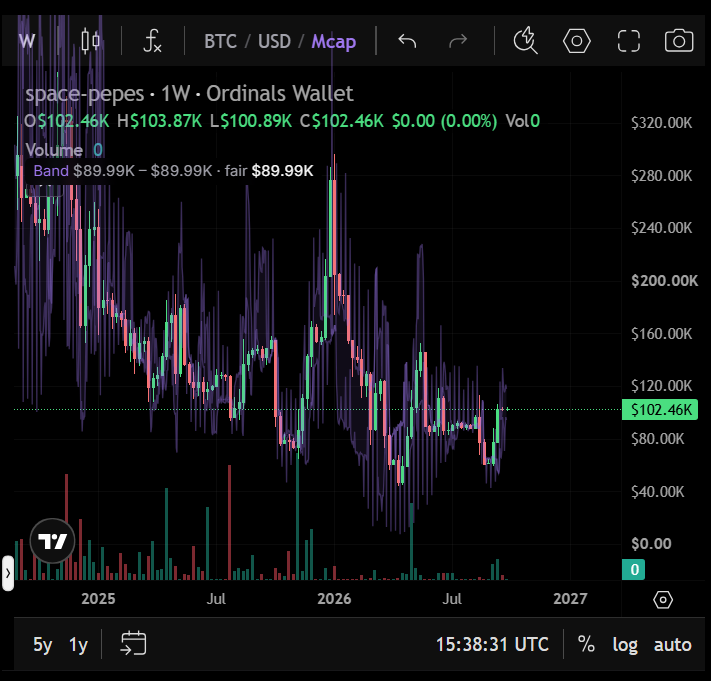The width and height of the screenshot is (711, 681).
Task: Click the Volume indicator label
Action: [54, 150]
